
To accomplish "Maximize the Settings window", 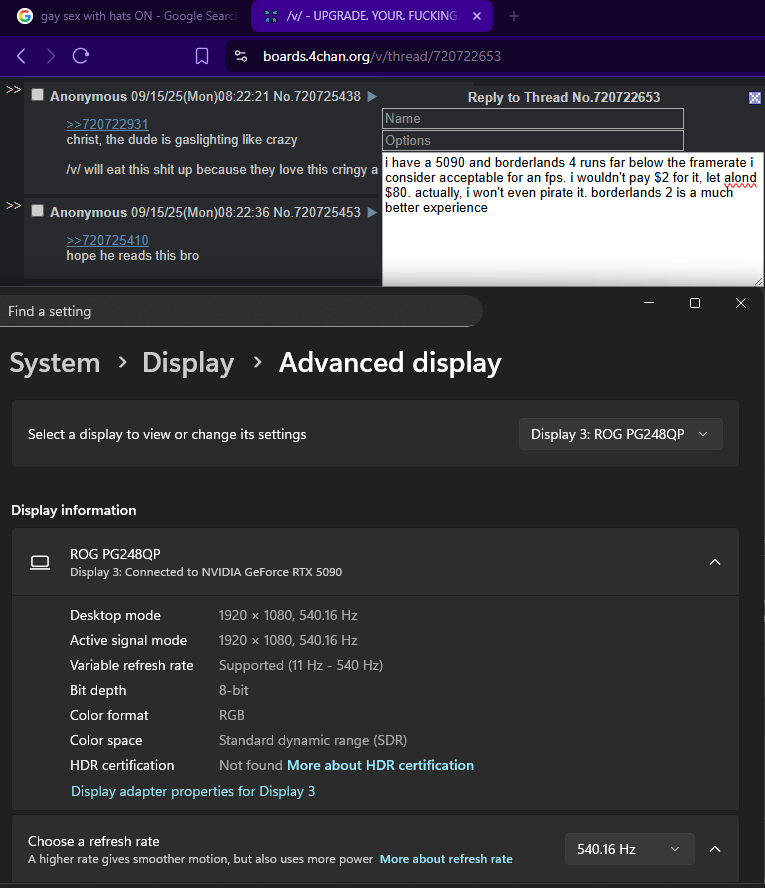I will pyautogui.click(x=695, y=303).
